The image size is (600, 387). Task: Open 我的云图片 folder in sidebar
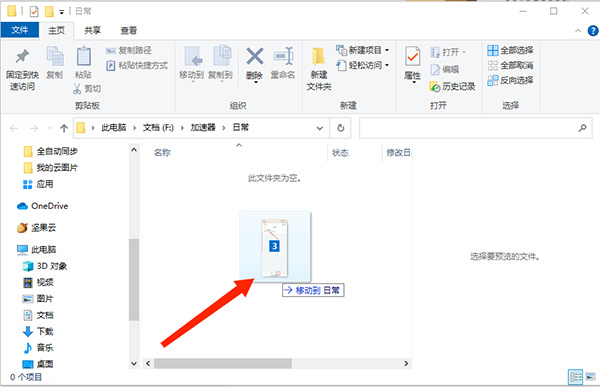click(x=50, y=168)
